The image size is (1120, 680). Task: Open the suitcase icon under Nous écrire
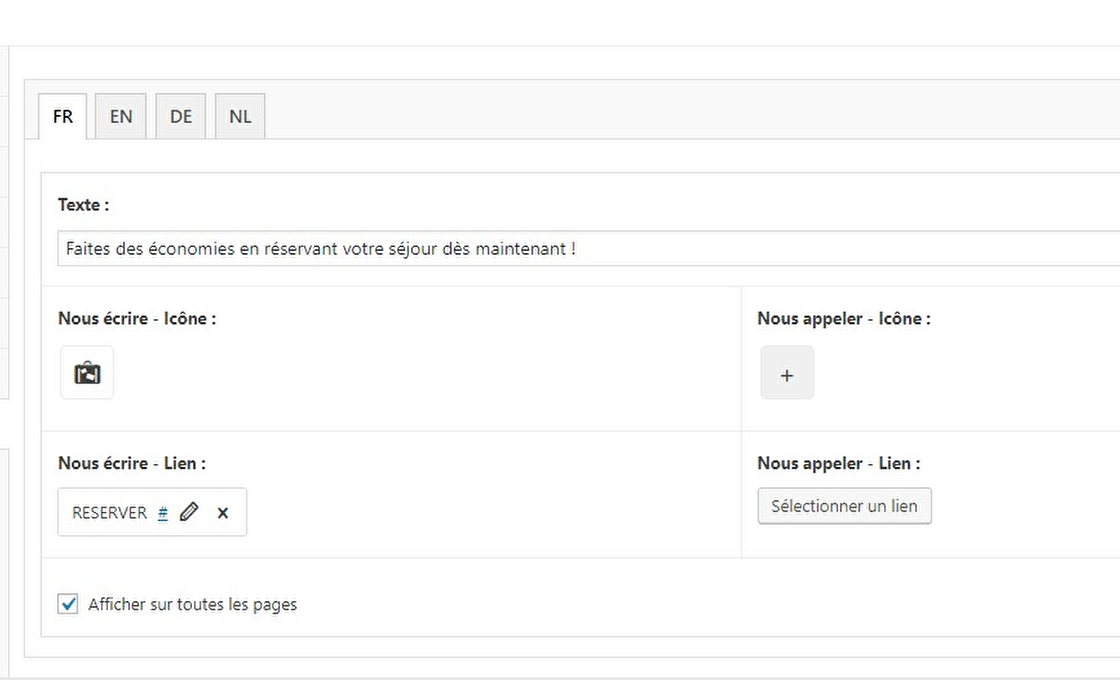pos(87,373)
